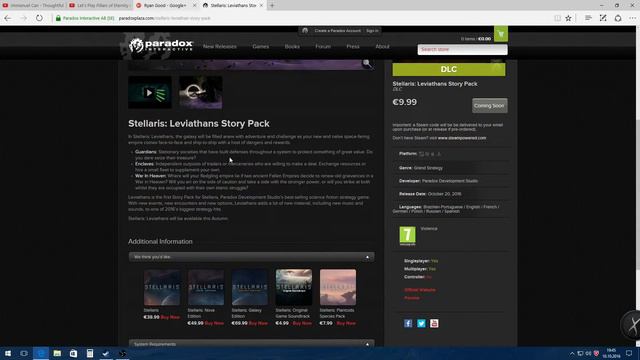
Task: Click the PEGI 7 rating badge
Action: 407,236
